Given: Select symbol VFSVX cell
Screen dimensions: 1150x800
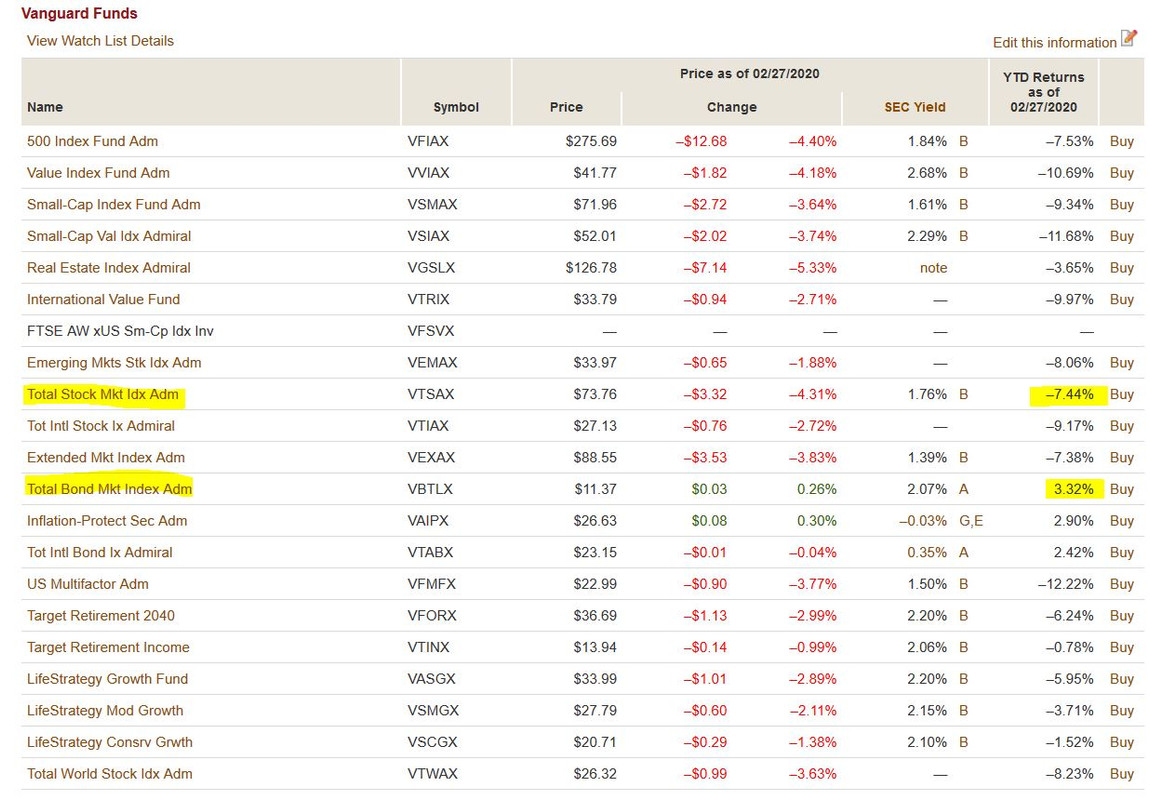Looking at the screenshot, I should 431,331.
